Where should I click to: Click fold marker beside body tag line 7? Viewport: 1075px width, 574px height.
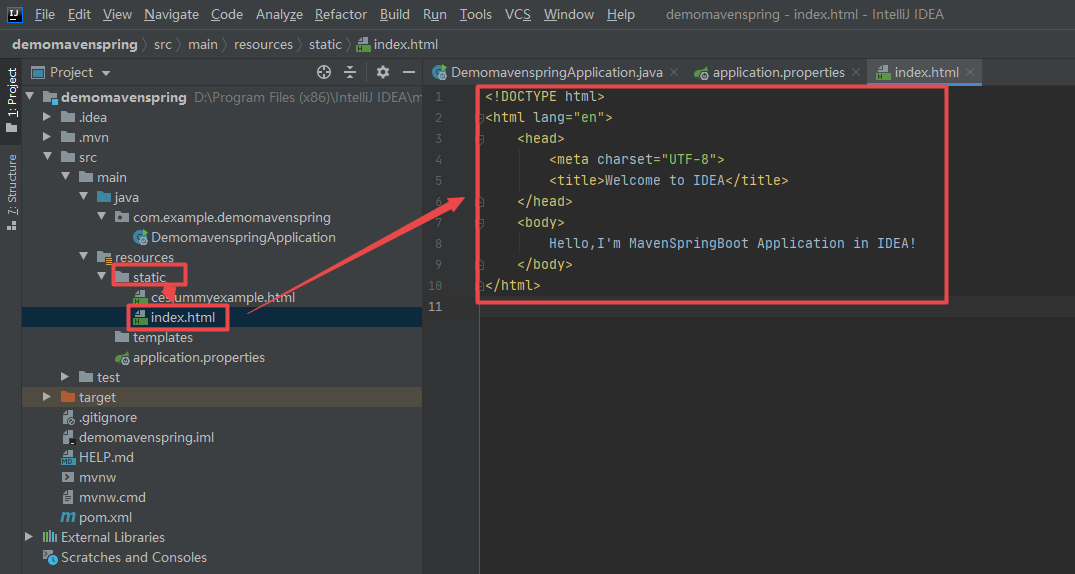pos(481,223)
